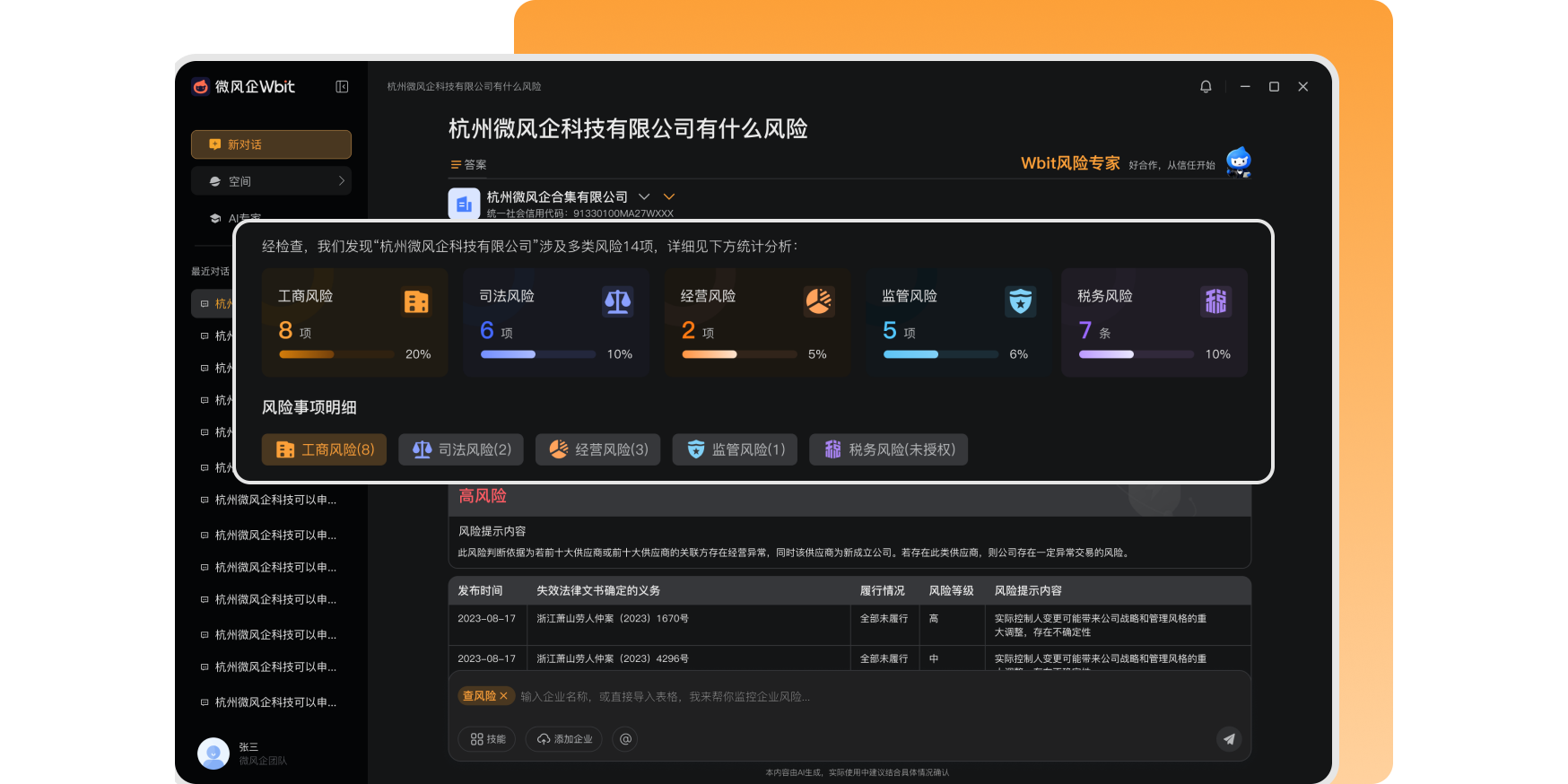Click the 经营风险 5% progress bar
The image size is (1568, 784).
click(x=740, y=354)
